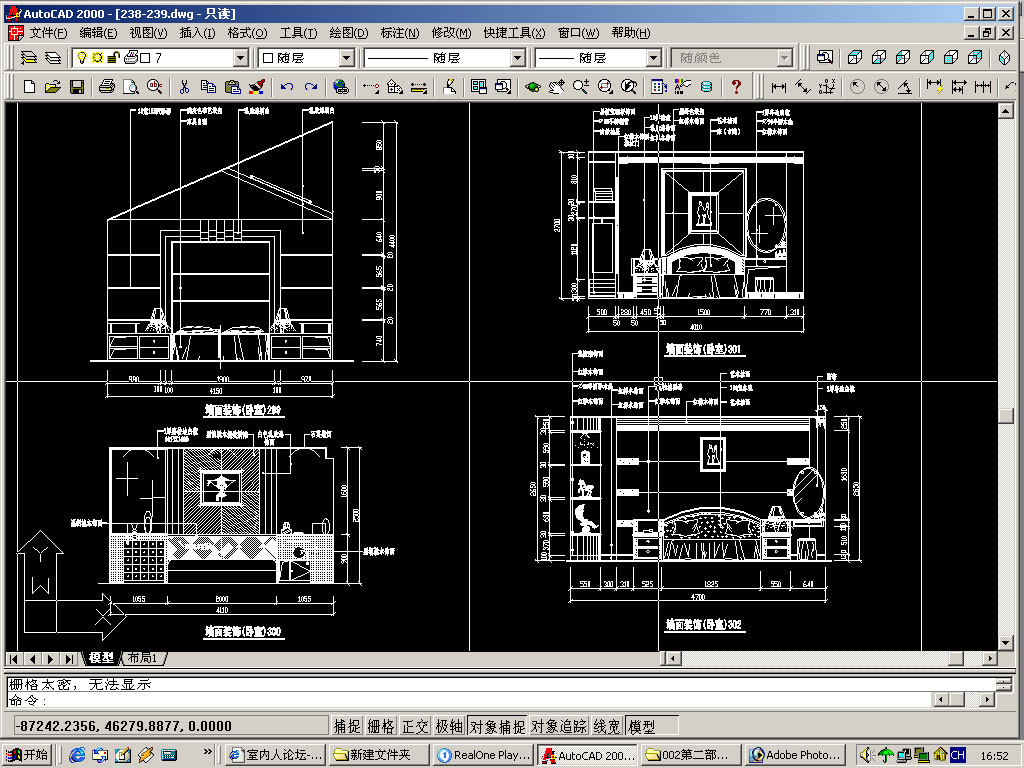Open Windows 开始 Start button

pos(27,755)
